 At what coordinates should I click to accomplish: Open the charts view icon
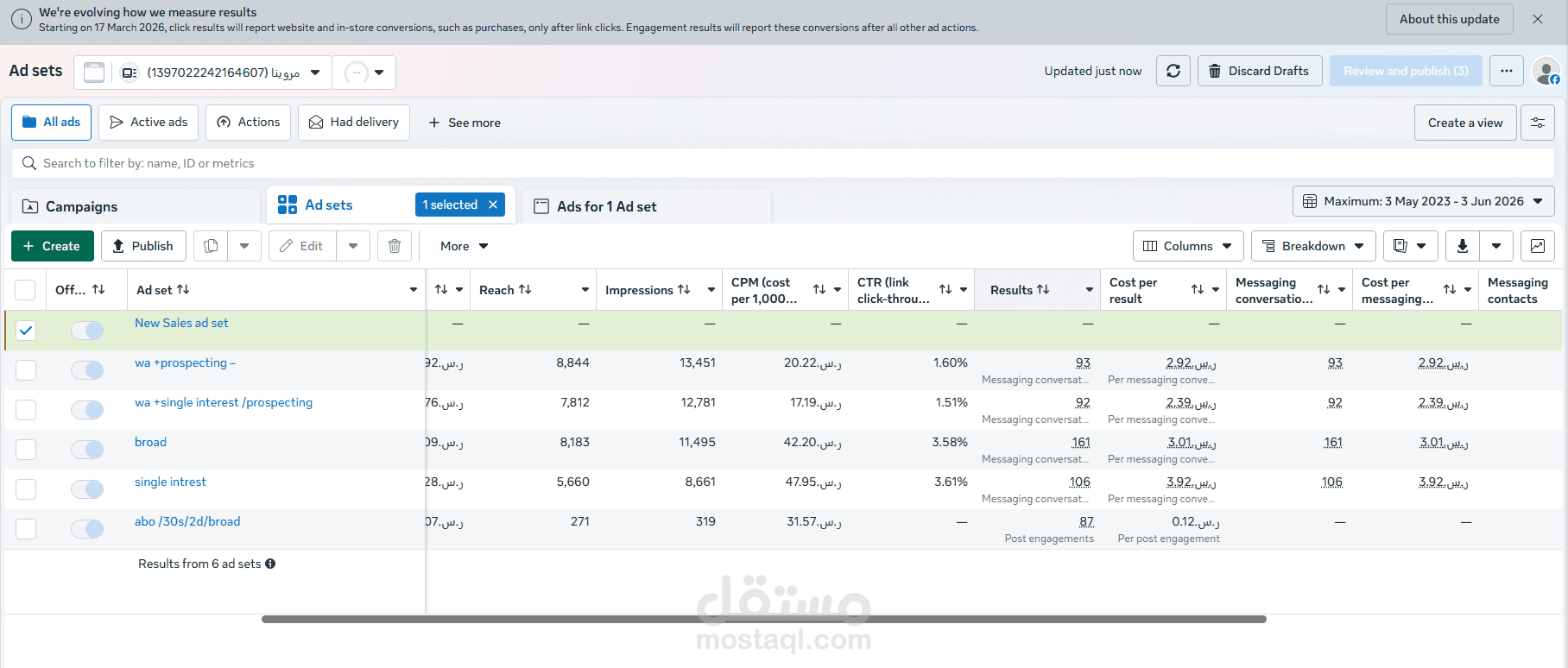point(1538,246)
